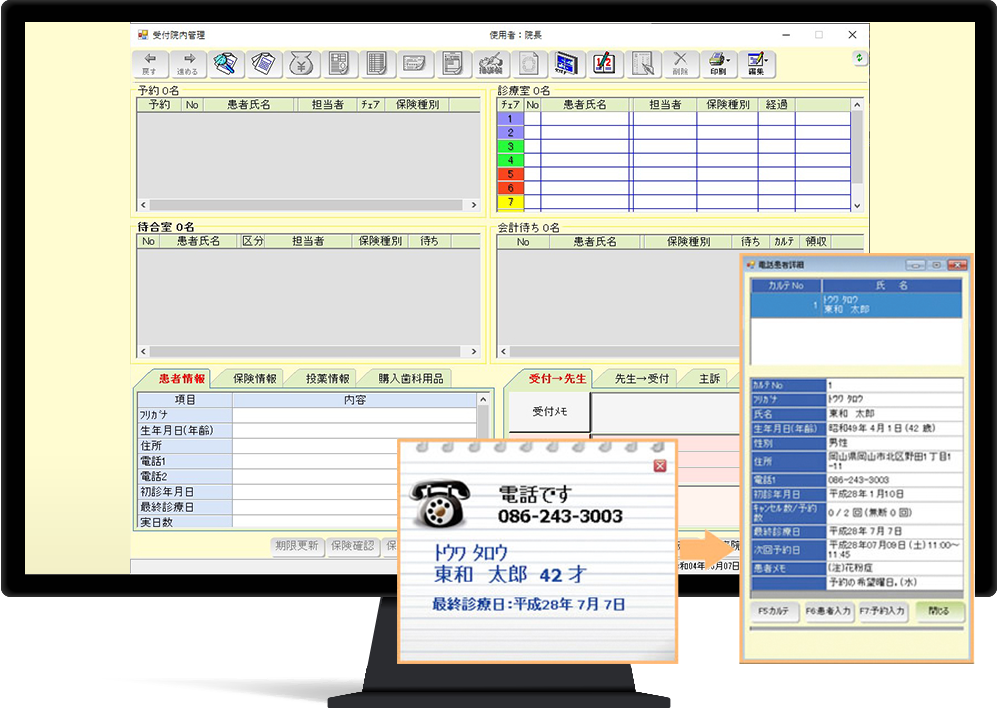The width and height of the screenshot is (1000, 708).
Task: Select patient row 東和 太郎 in list
Action: coord(856,304)
